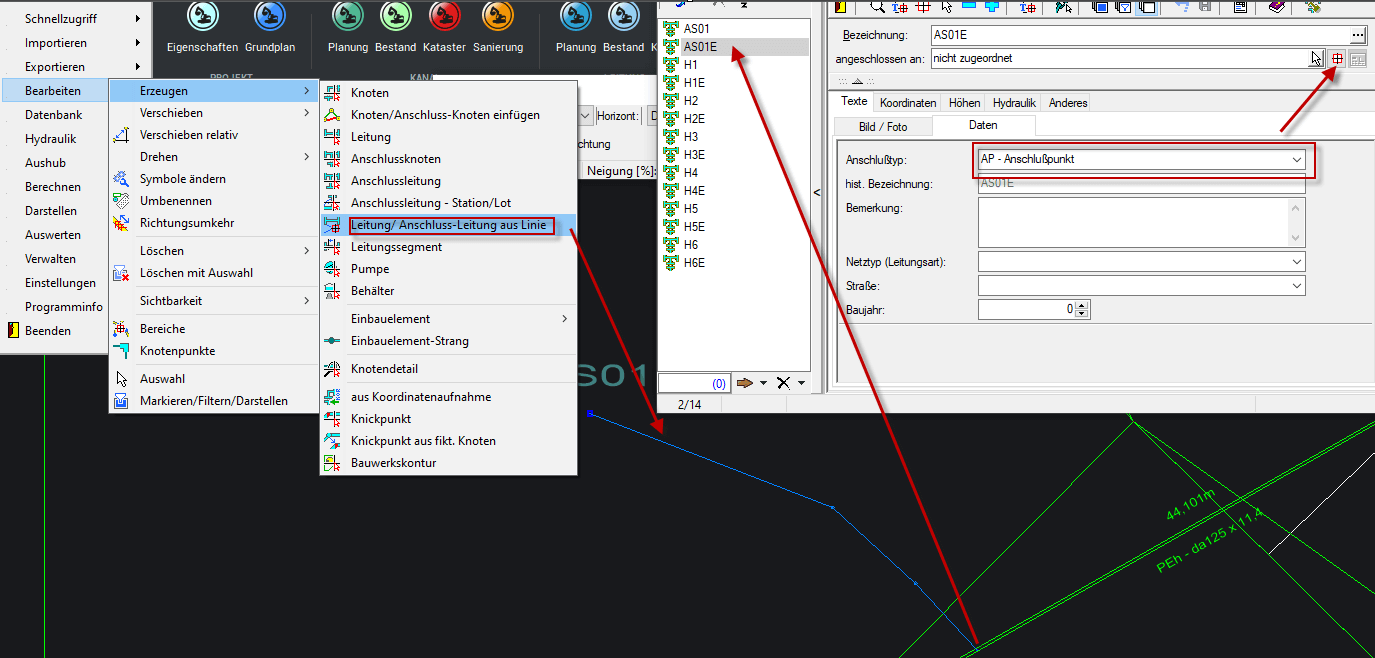Click the green Bestand icon next to Kataster
Screen dimensions: 1375x658
396,17
